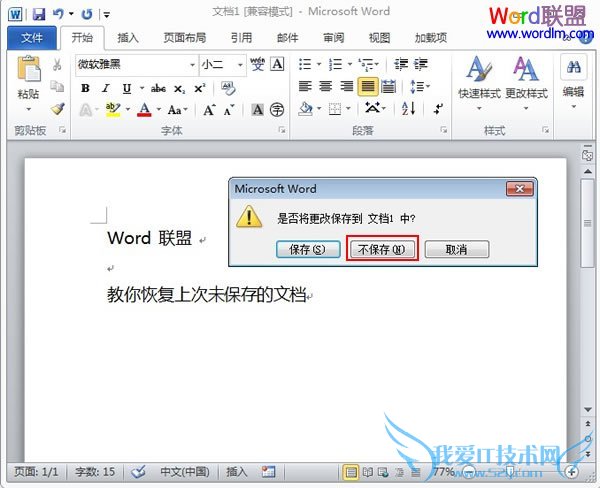Switch to the 审阅 tab
The image size is (600, 488).
(333, 38)
